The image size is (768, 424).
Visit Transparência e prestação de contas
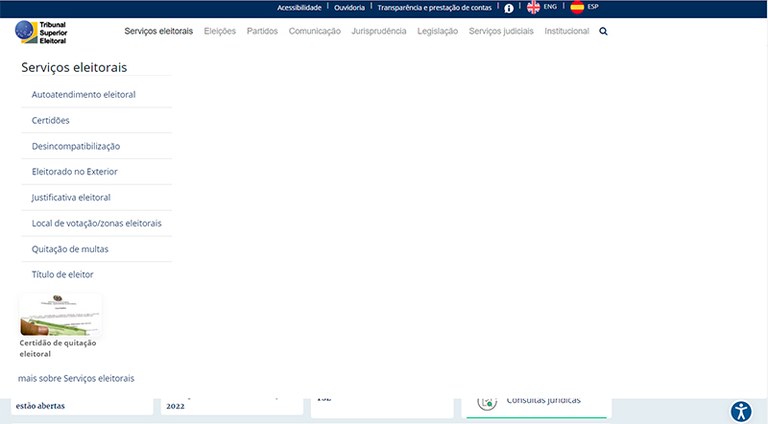435,8
